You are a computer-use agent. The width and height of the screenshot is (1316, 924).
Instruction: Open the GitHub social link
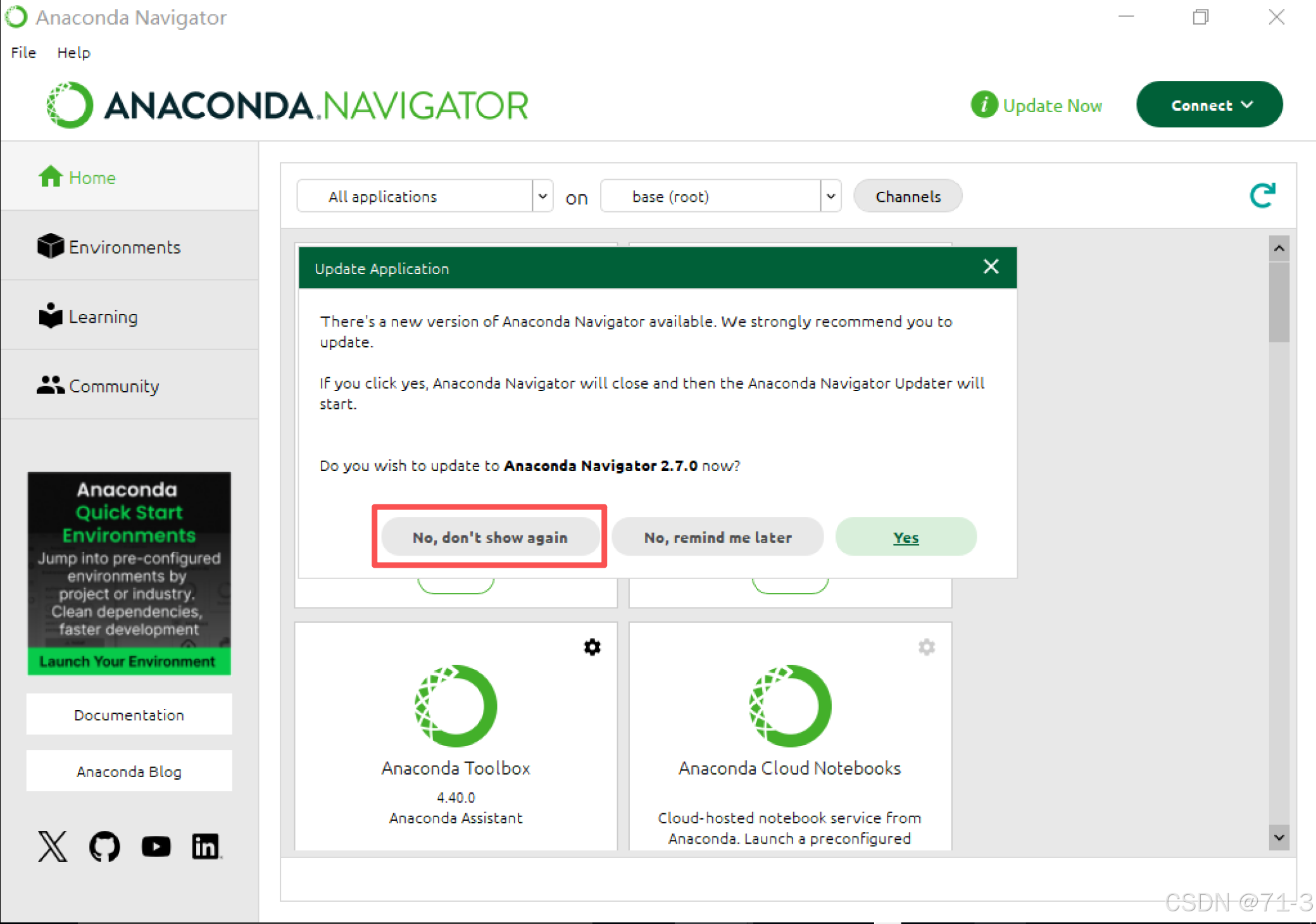click(104, 846)
